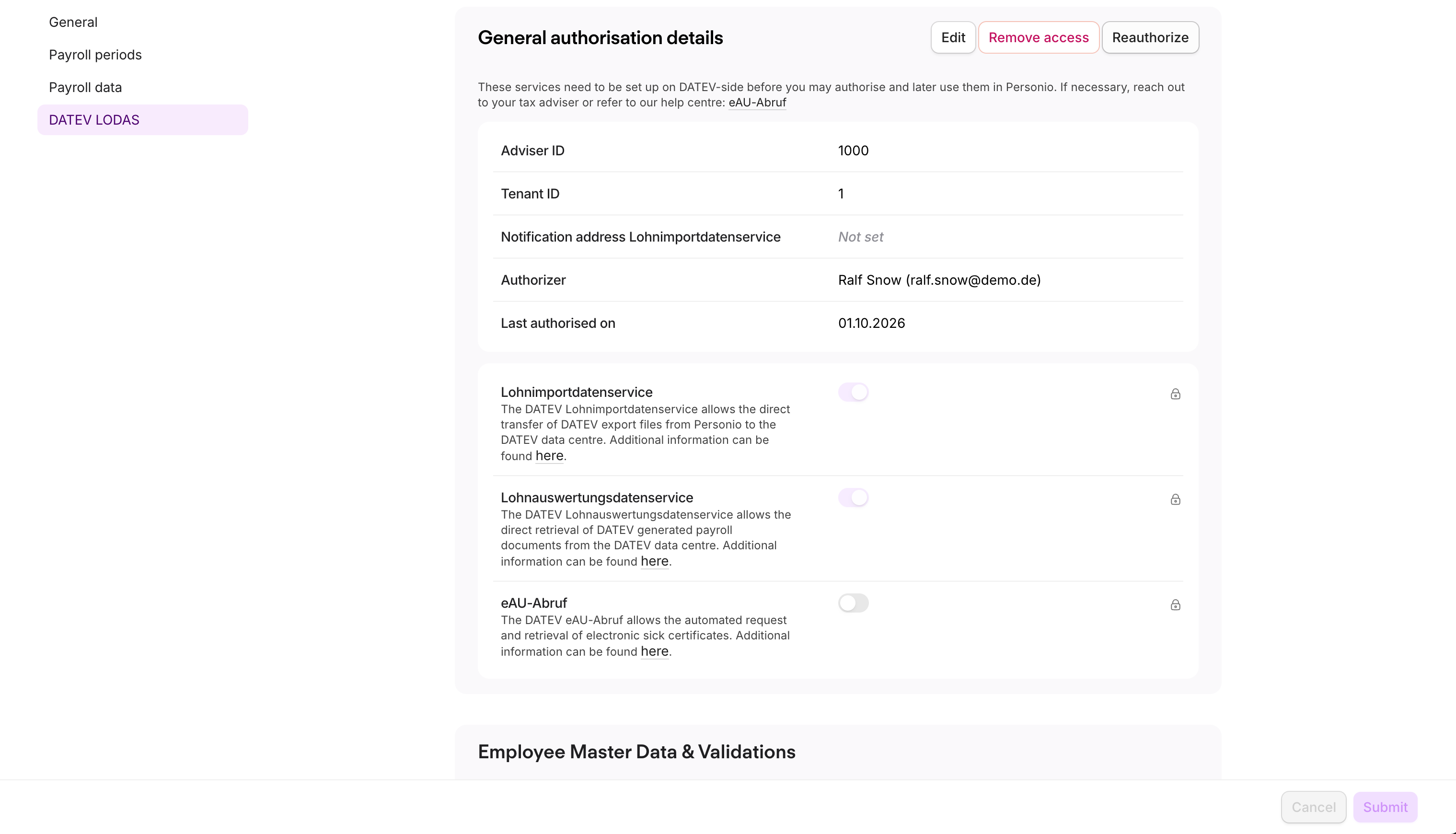This screenshot has width=1456, height=834.
Task: Click the Authorizer label
Action: [533, 280]
